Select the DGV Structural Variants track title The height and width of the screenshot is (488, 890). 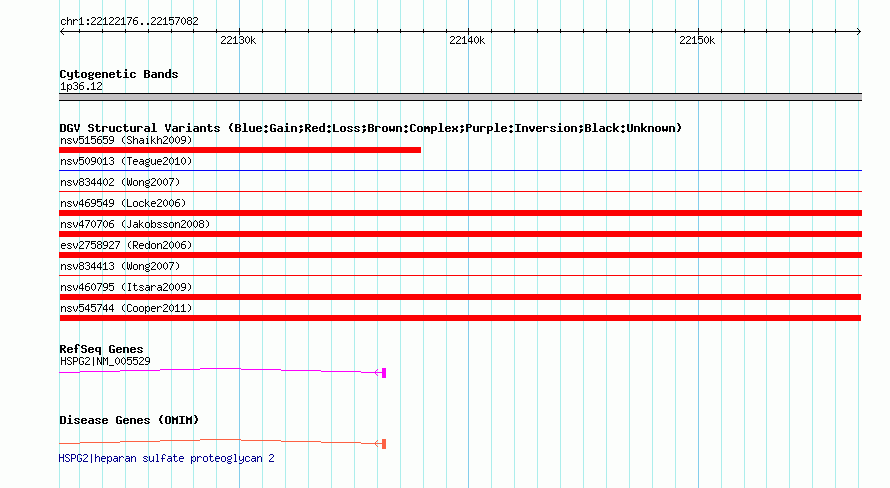click(370, 128)
